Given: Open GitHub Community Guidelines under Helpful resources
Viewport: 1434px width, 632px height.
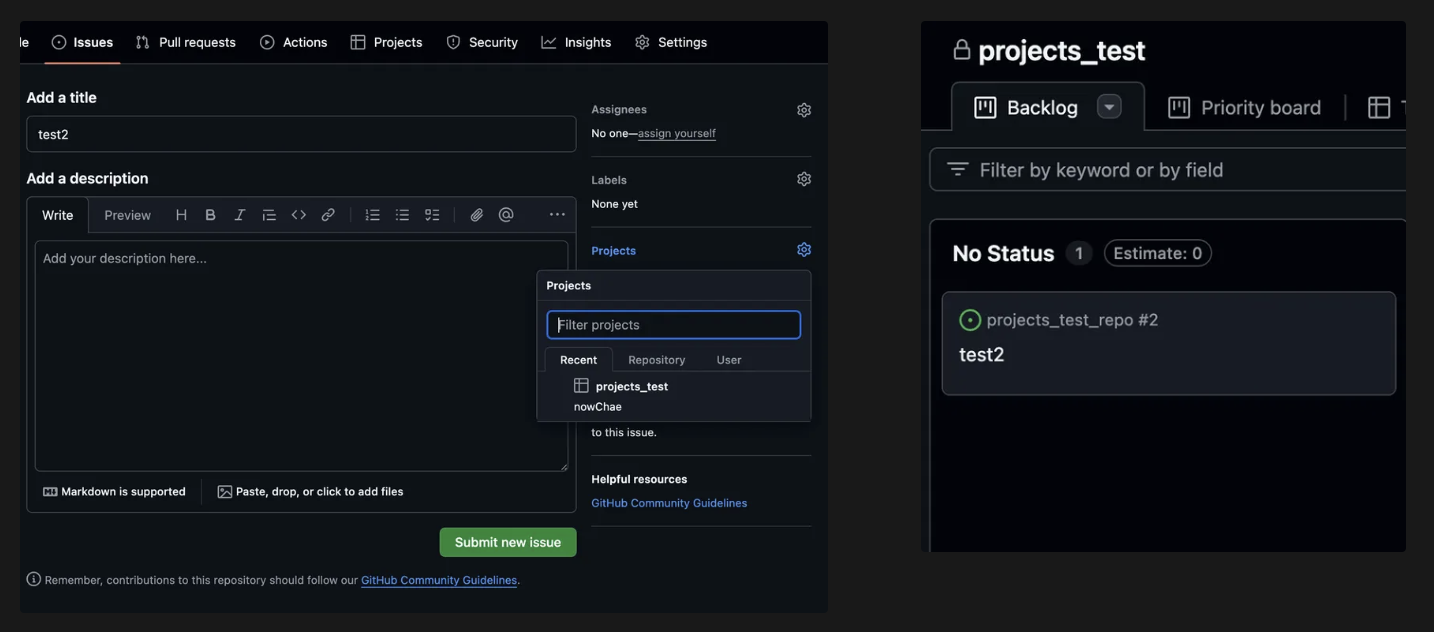Looking at the screenshot, I should (669, 503).
